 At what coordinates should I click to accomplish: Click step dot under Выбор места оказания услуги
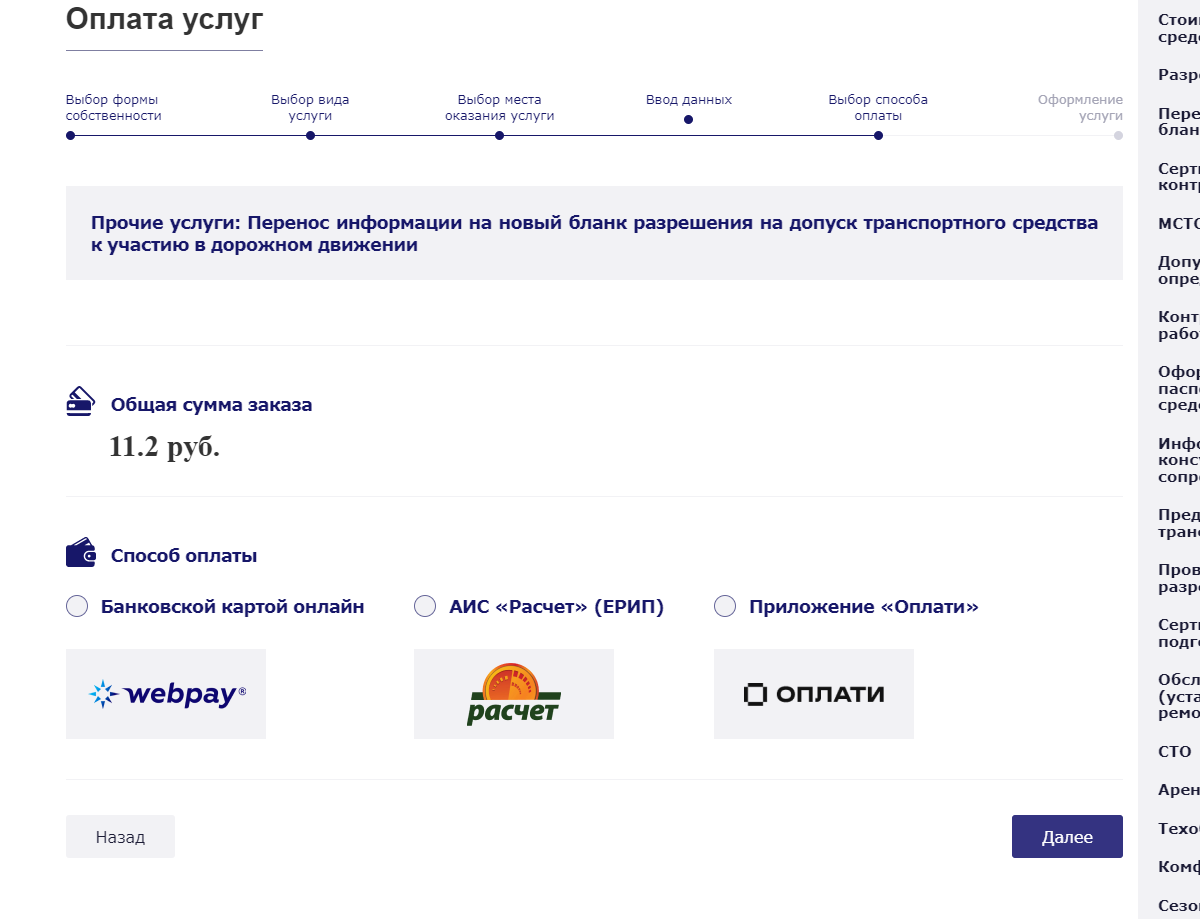[499, 136]
